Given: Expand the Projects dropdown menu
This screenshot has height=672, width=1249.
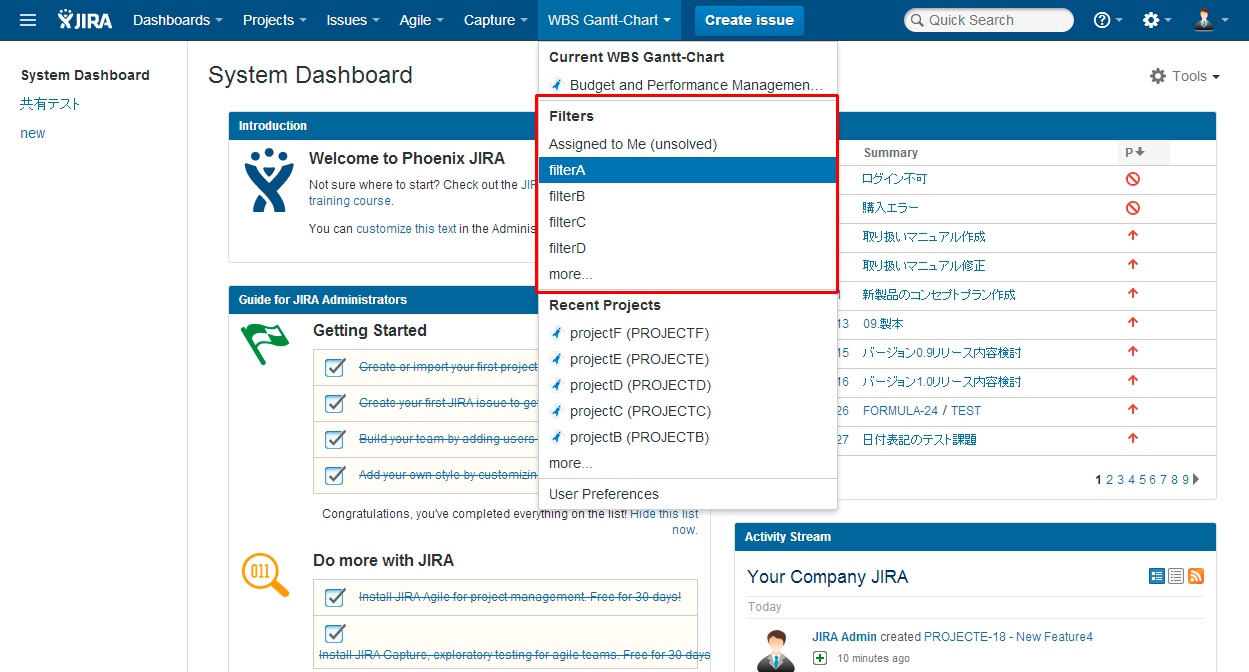Looking at the screenshot, I should pos(274,20).
